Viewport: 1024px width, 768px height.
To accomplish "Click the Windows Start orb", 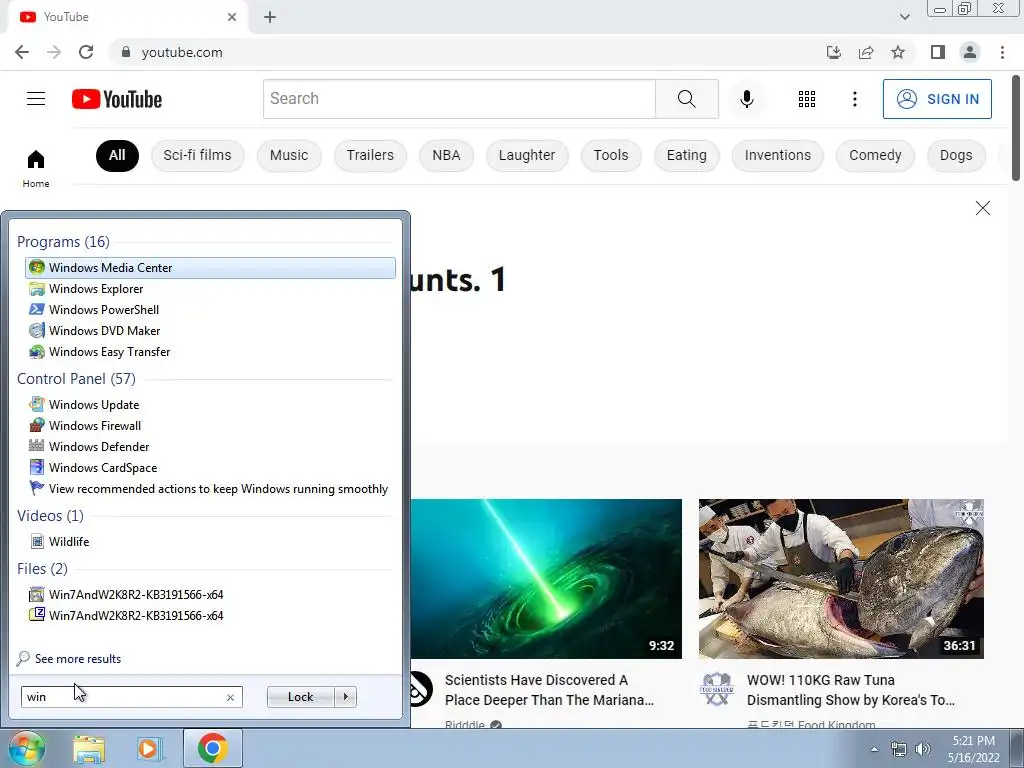I will [x=25, y=748].
